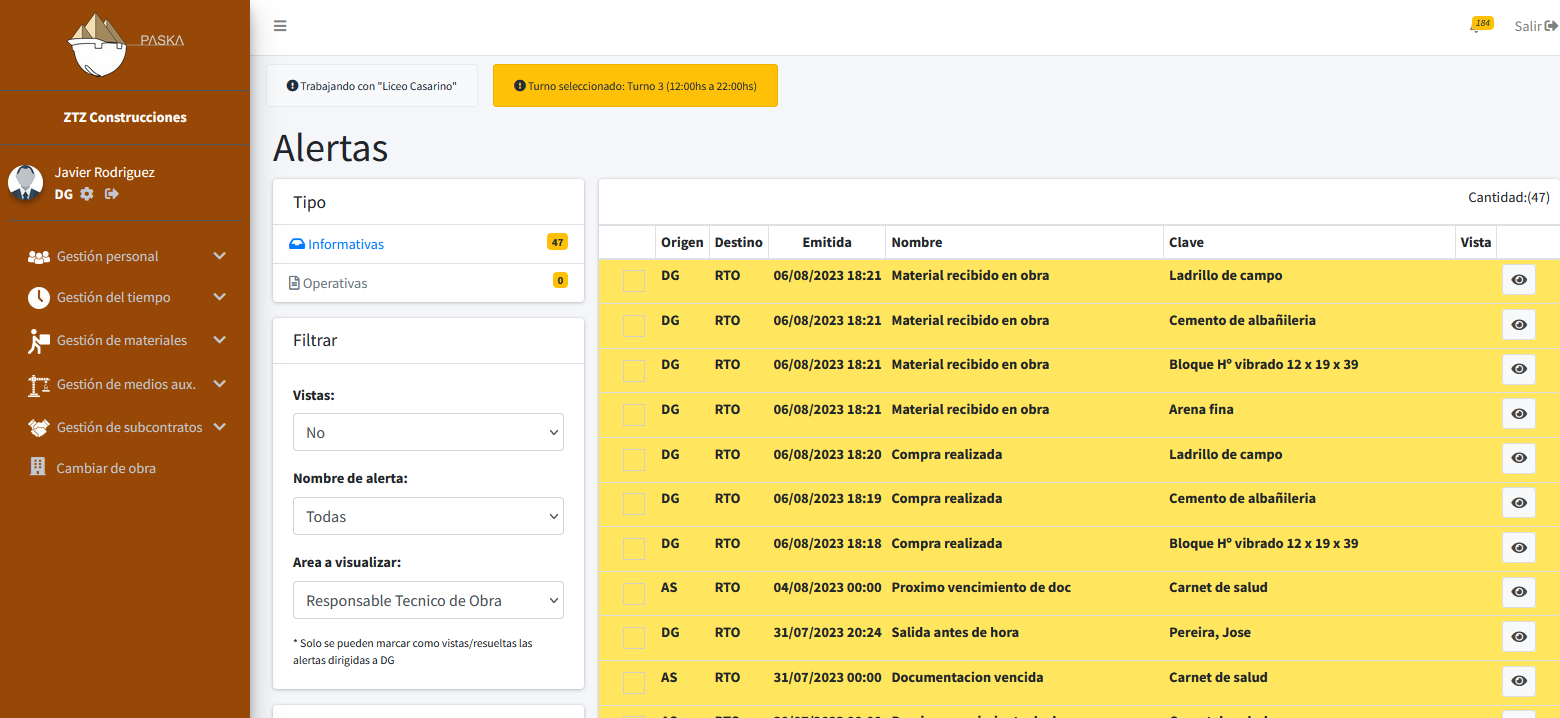
Task: Open Gestión de medios aux. menu
Action: (125, 384)
